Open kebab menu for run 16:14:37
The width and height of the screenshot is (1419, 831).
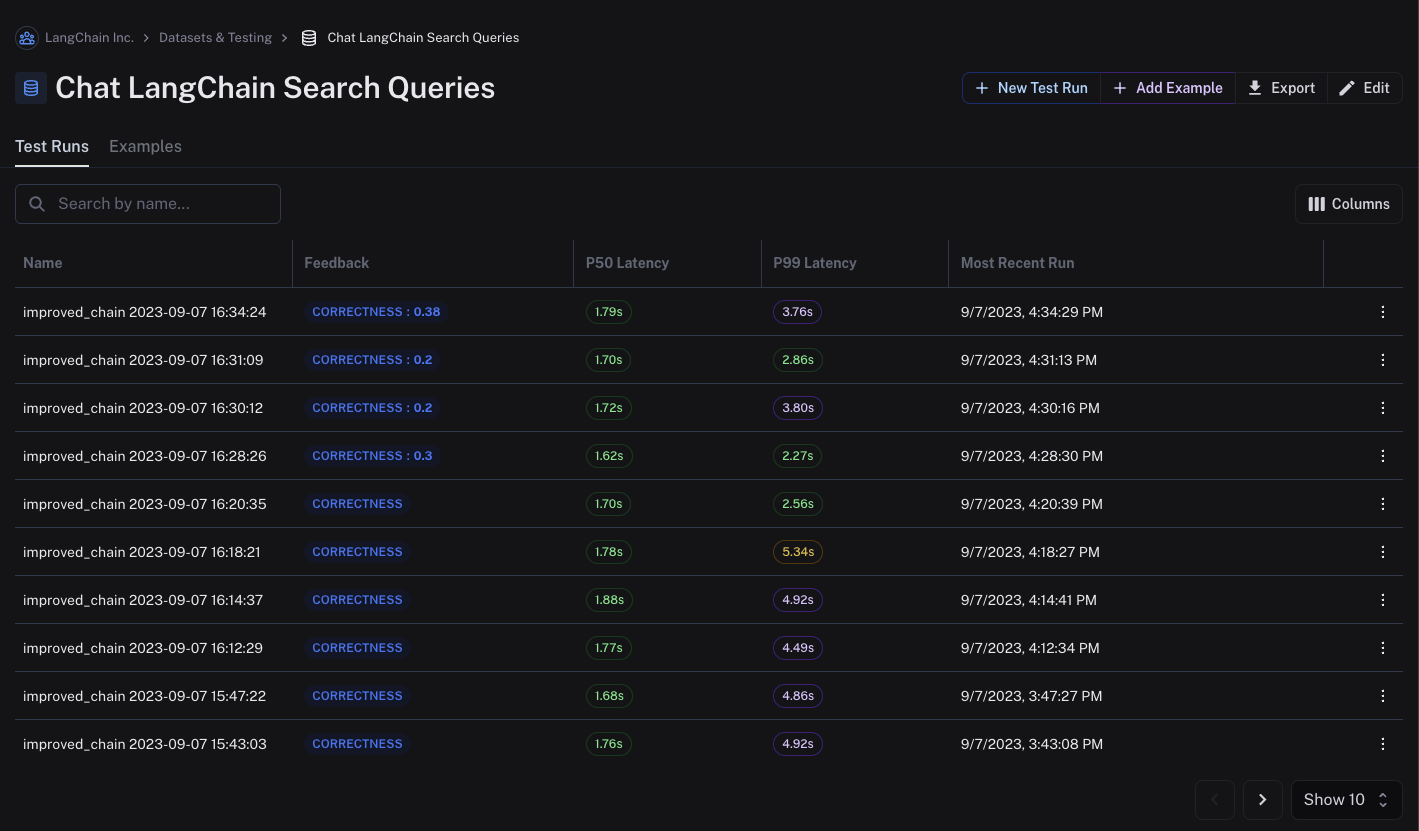tap(1383, 600)
